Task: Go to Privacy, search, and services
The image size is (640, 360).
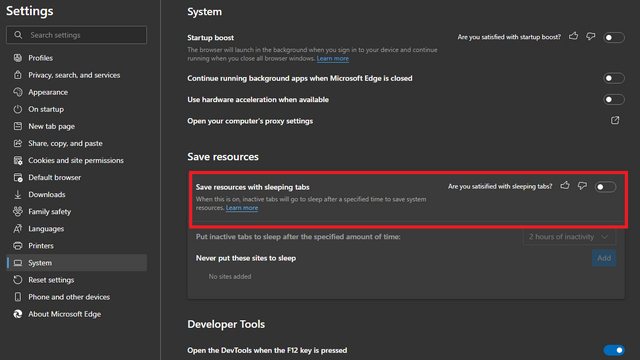Action: [x=77, y=75]
